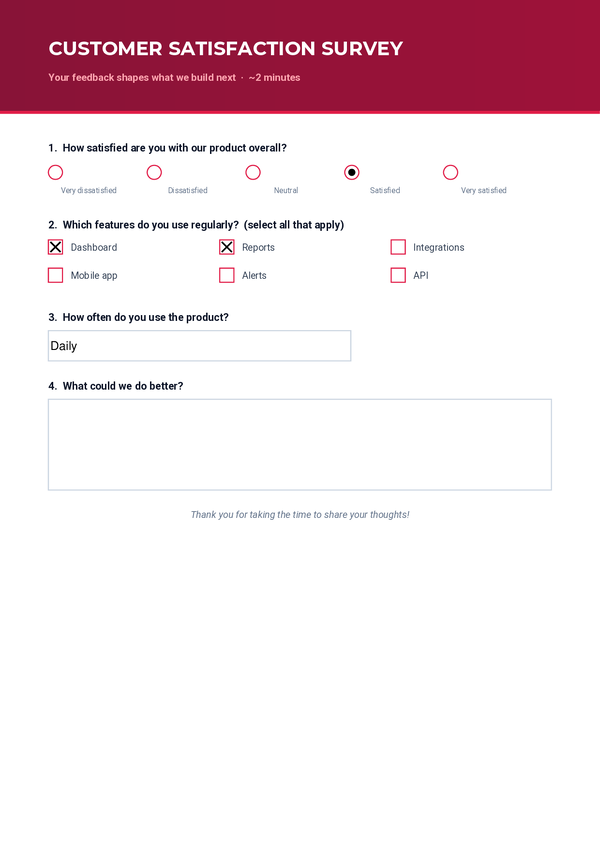Click the usage frequency field showing Daily
600x849 pixels.
[199, 345]
